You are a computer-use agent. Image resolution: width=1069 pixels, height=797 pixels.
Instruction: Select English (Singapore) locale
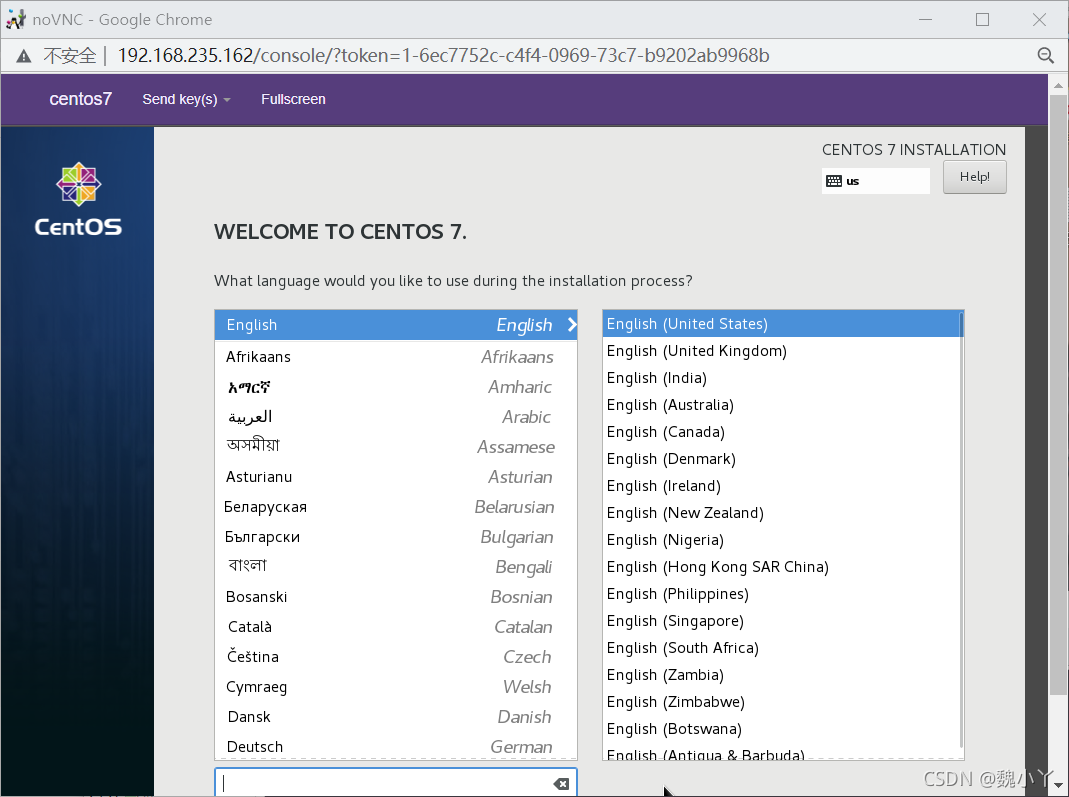[781, 621]
